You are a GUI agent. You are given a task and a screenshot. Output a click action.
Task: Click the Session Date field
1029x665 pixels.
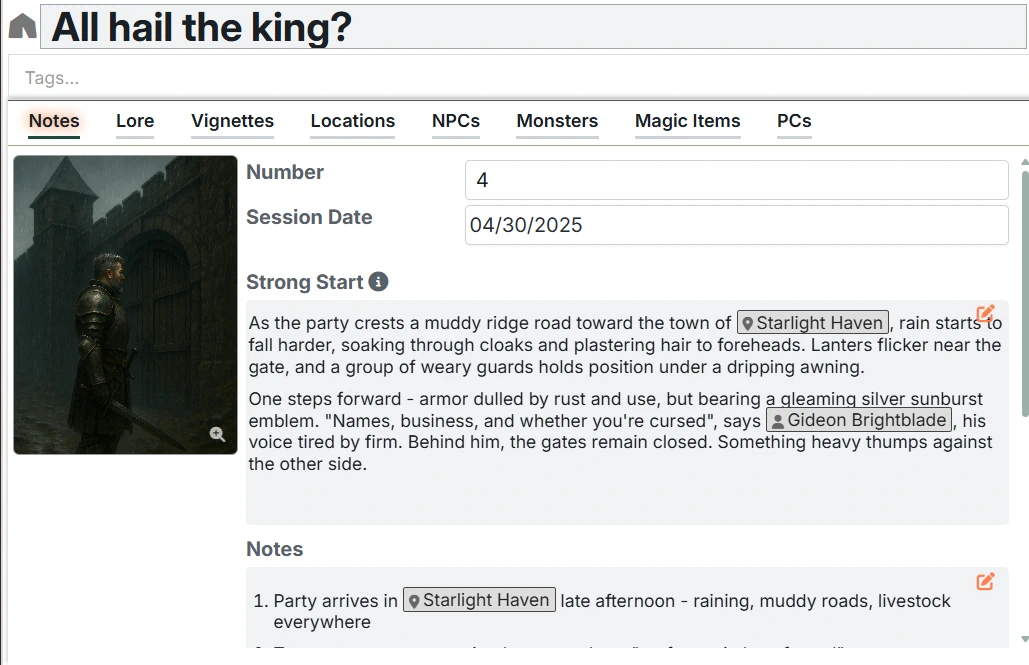(x=736, y=225)
